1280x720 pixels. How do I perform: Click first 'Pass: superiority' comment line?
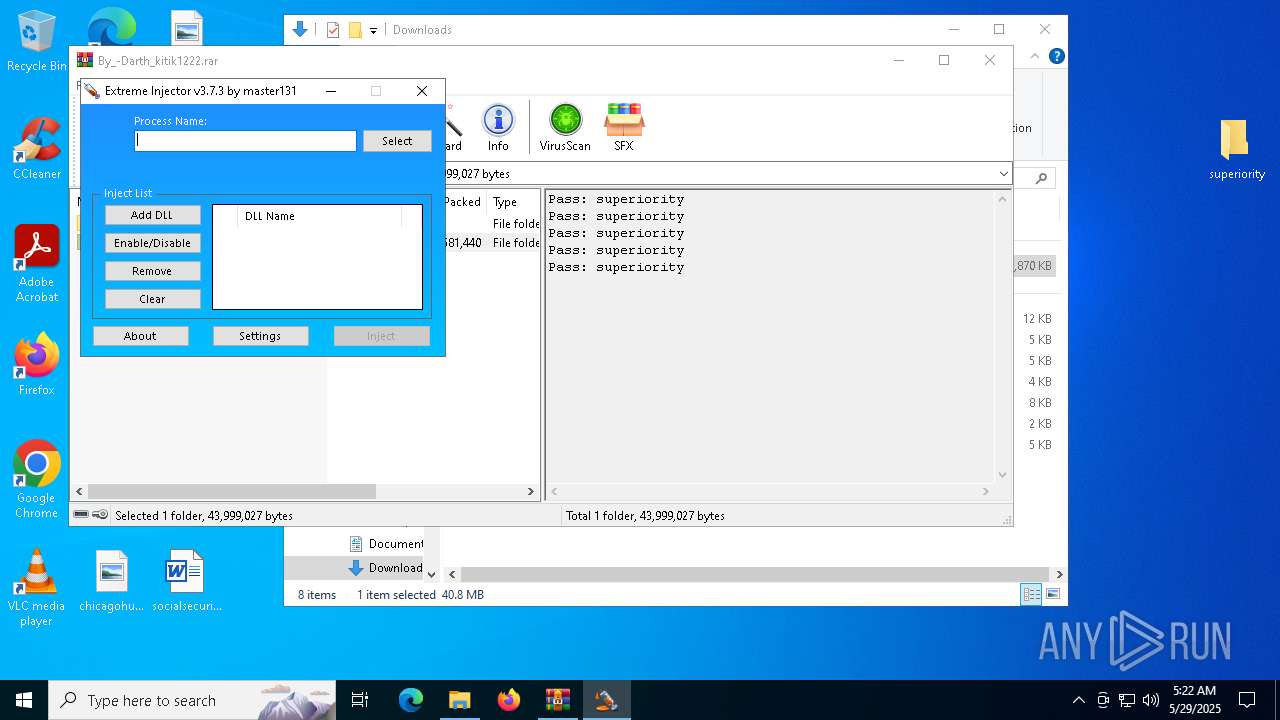[x=616, y=199]
